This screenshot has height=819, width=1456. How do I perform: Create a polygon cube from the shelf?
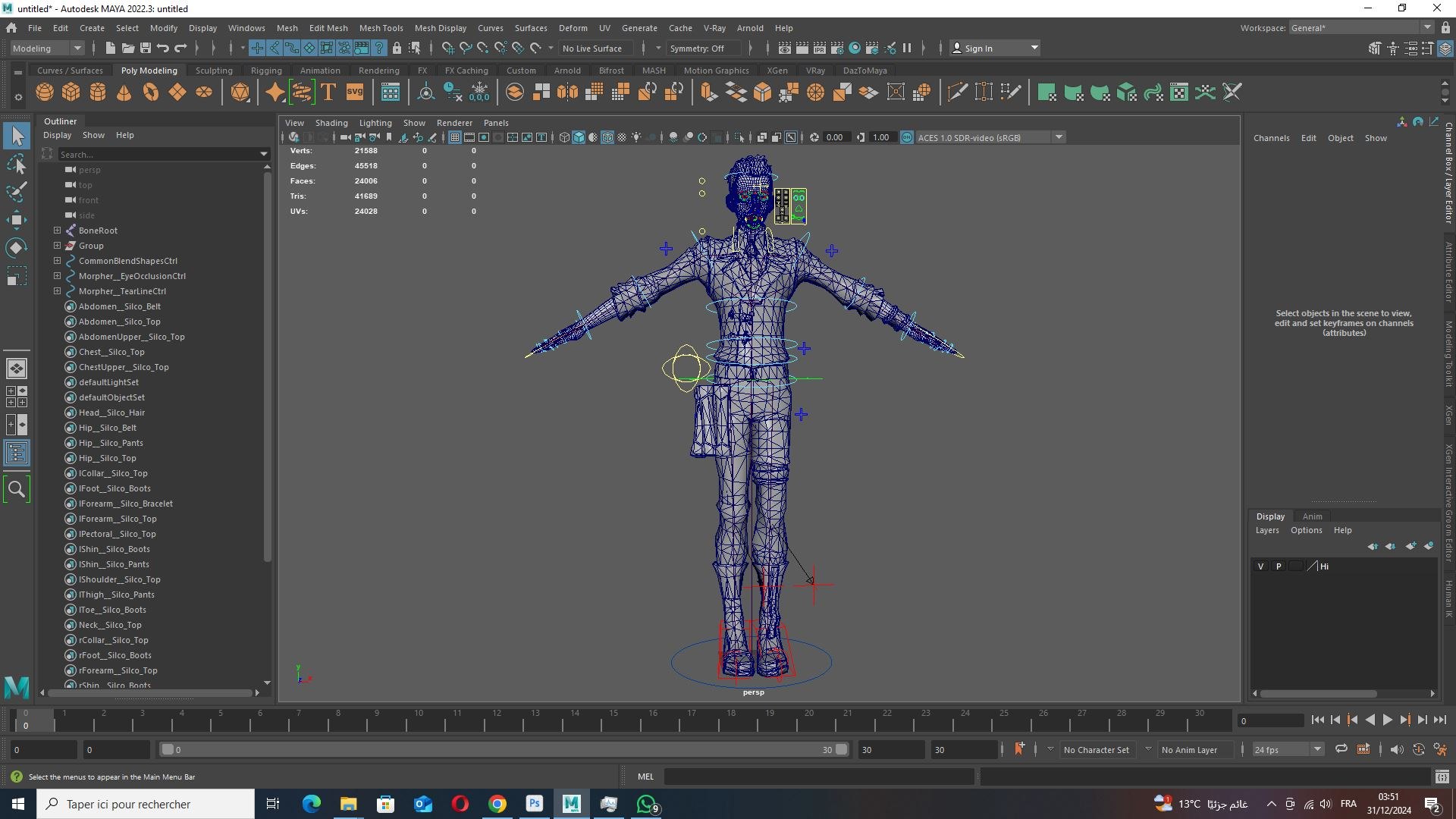pos(71,93)
